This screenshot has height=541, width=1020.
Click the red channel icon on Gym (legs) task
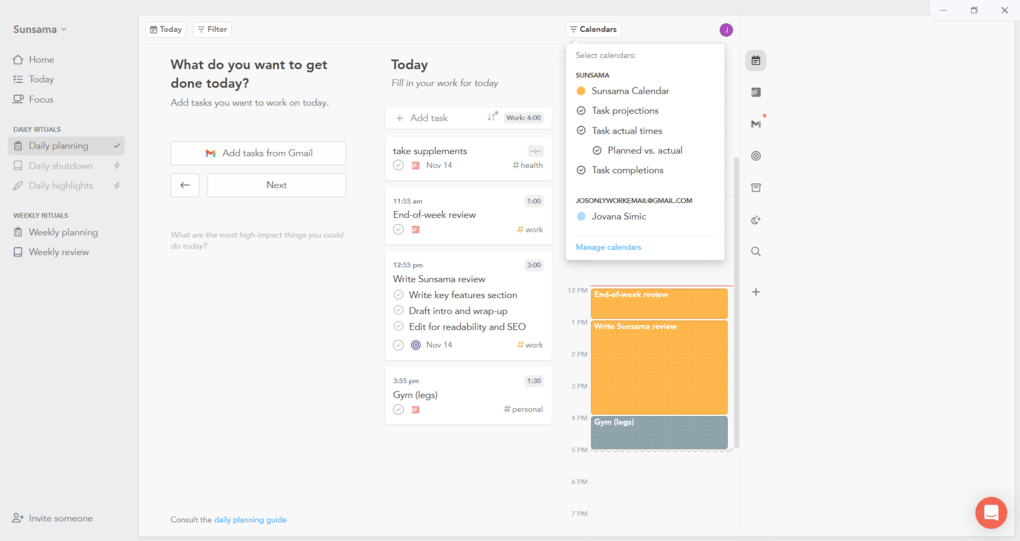pos(416,410)
